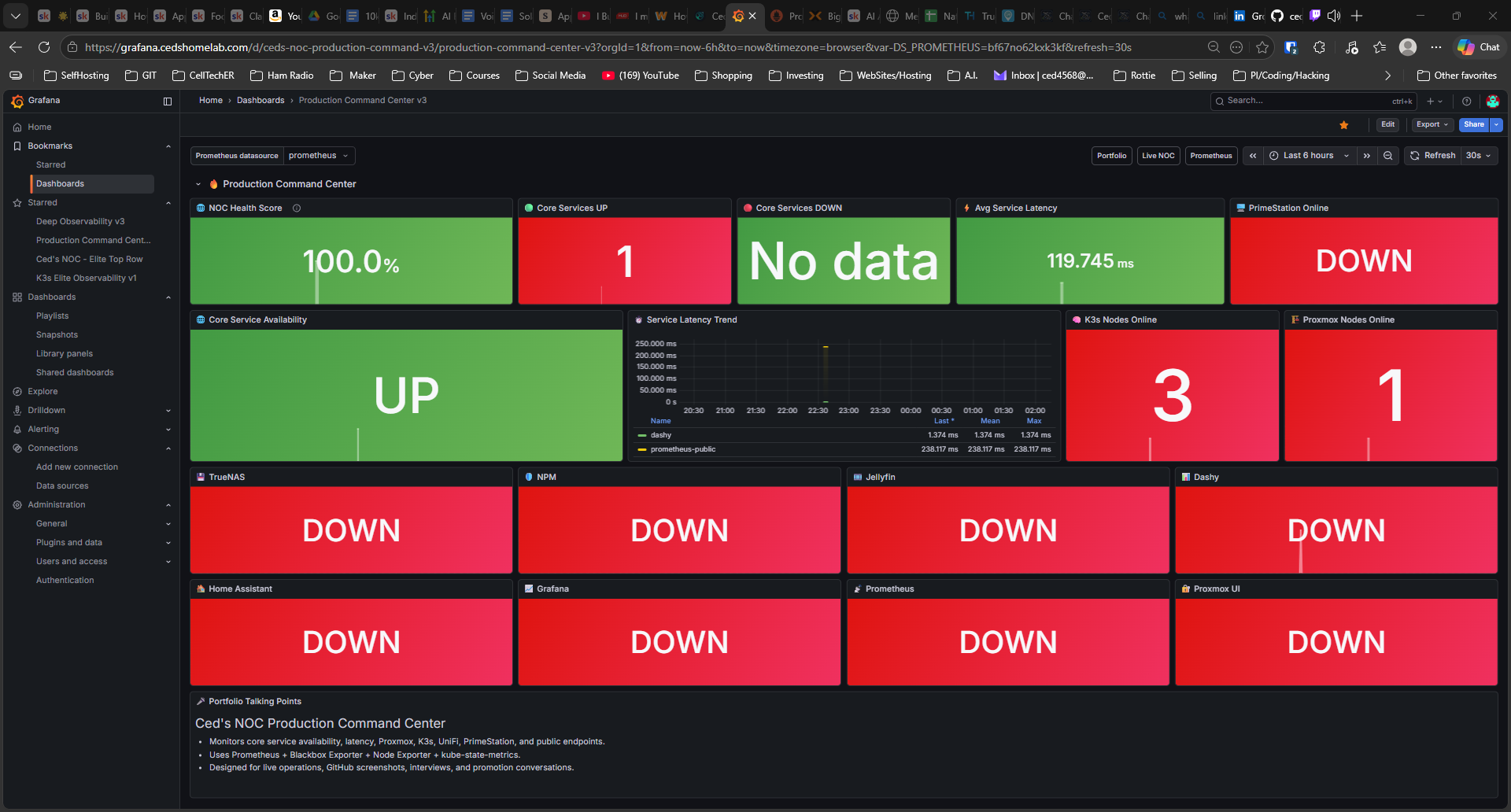Expand Plugins and data chevron
This screenshot has width=1511, height=812.
coord(168,542)
